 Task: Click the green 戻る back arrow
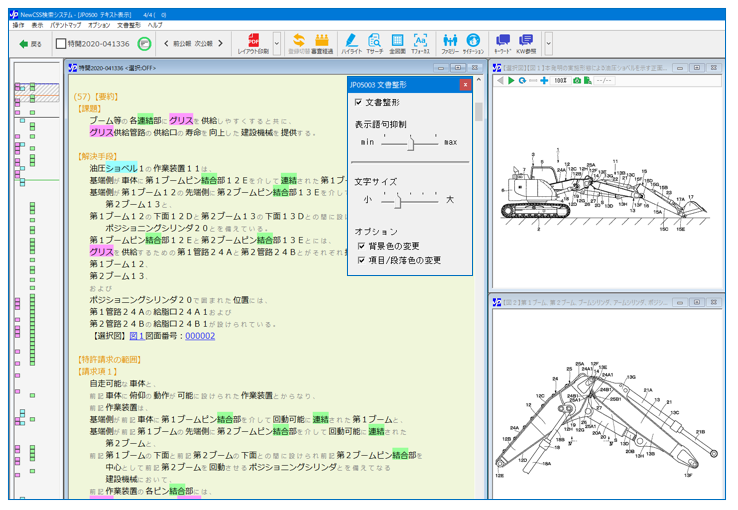pos(24,44)
